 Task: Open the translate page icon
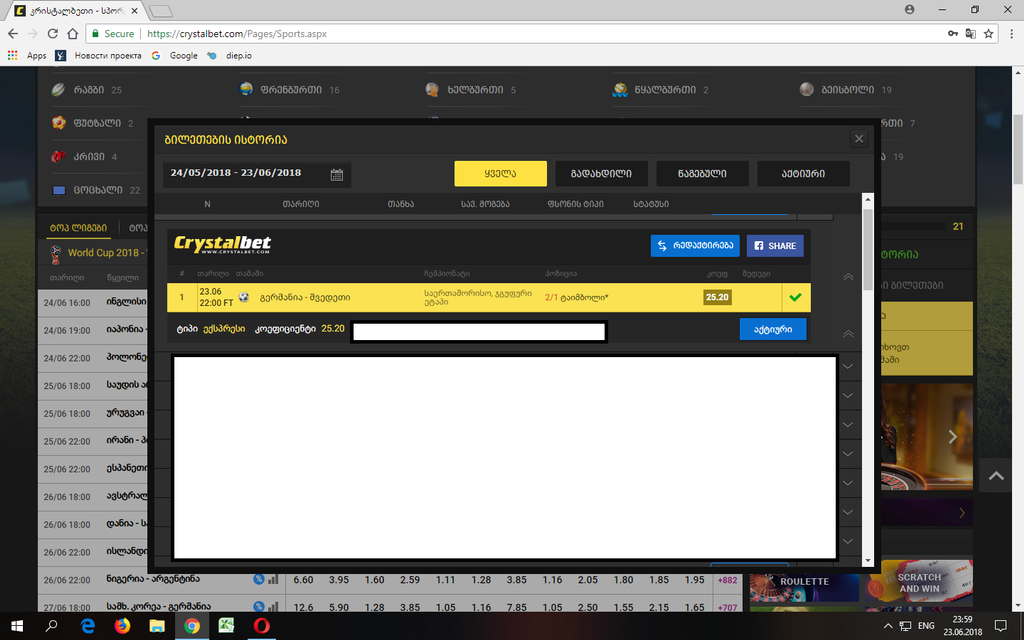[971, 33]
